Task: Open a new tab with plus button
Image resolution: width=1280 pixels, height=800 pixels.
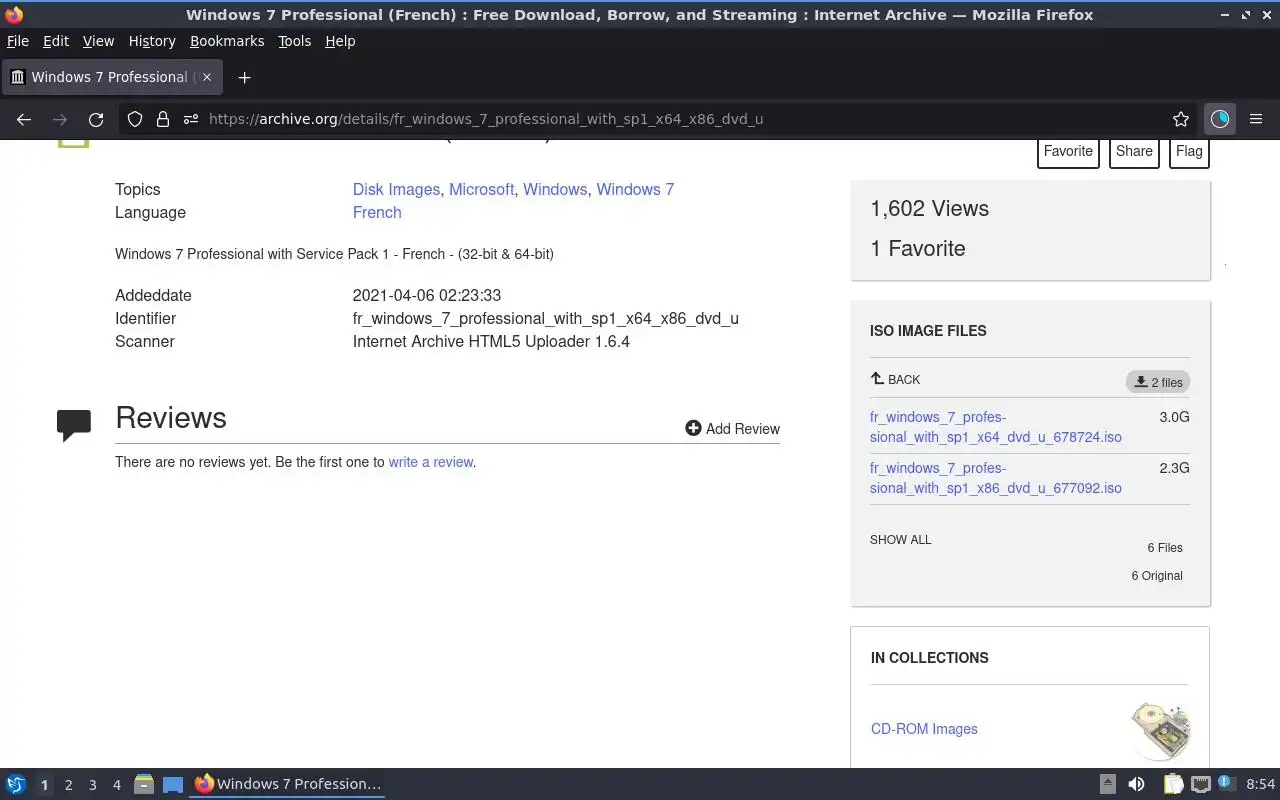Action: coord(244,77)
